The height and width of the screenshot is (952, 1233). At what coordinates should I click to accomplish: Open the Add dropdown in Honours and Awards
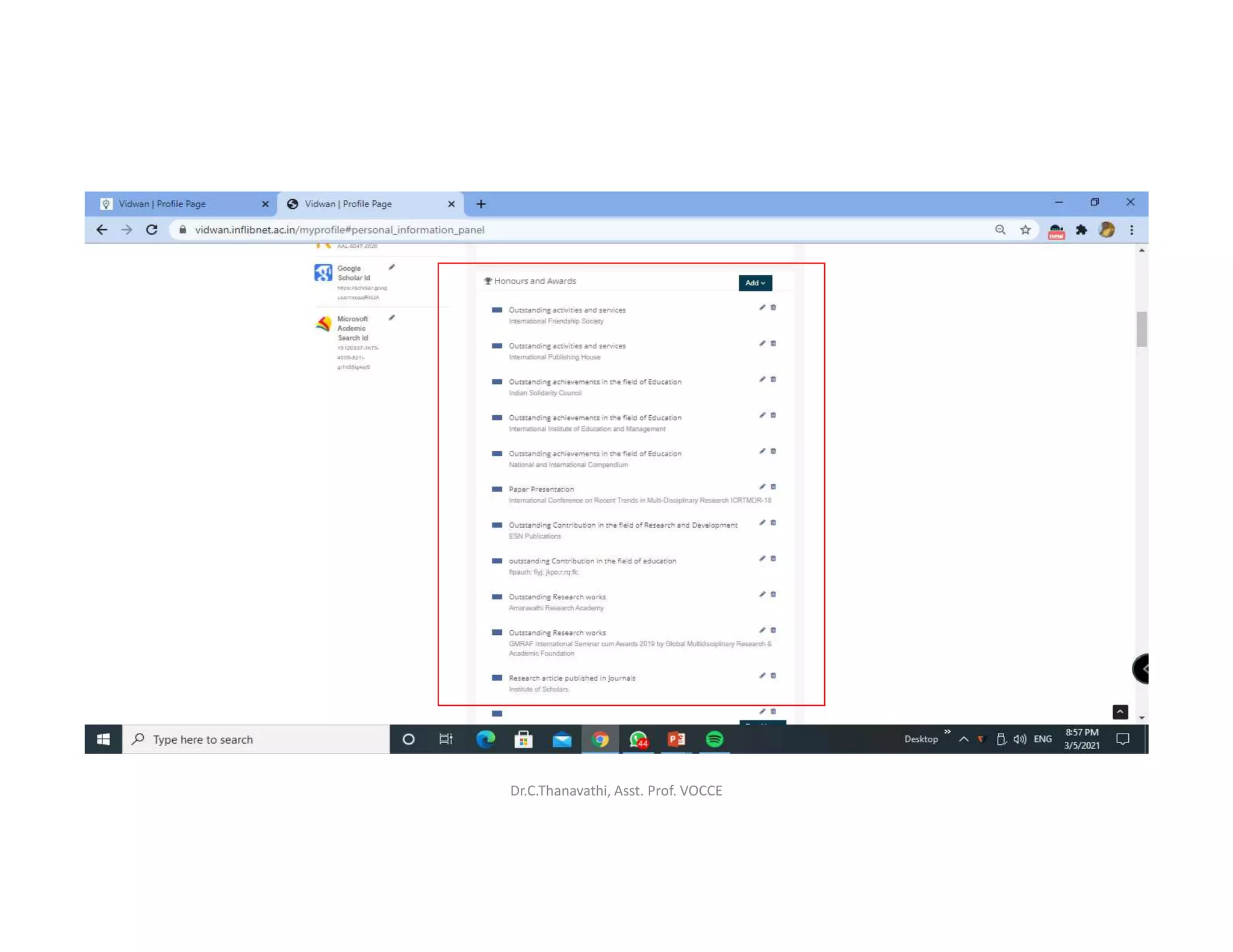pyautogui.click(x=755, y=283)
